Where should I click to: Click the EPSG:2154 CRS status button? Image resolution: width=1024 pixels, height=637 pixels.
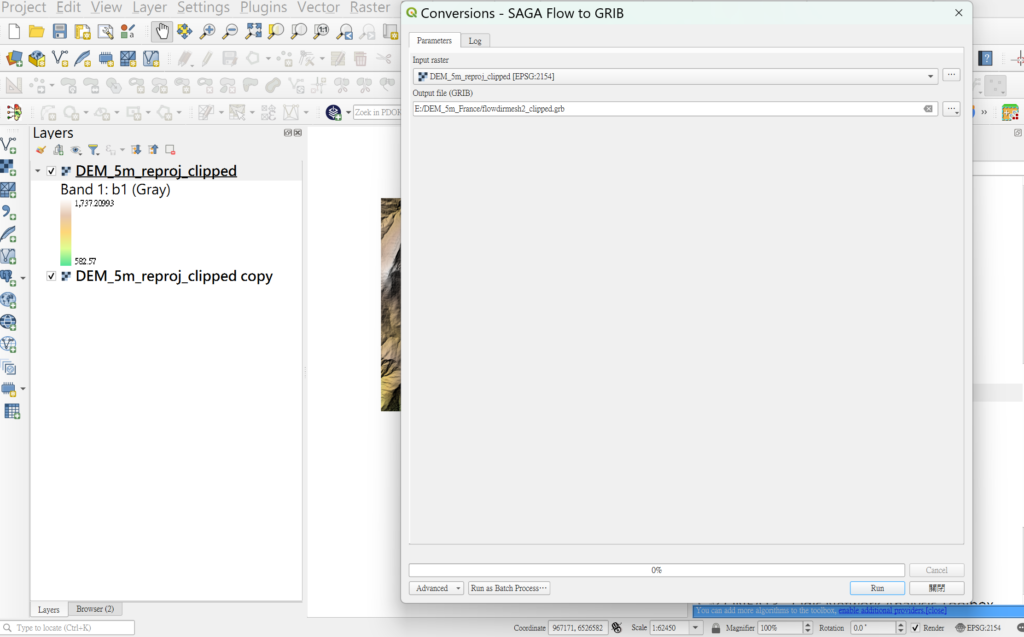pos(979,628)
